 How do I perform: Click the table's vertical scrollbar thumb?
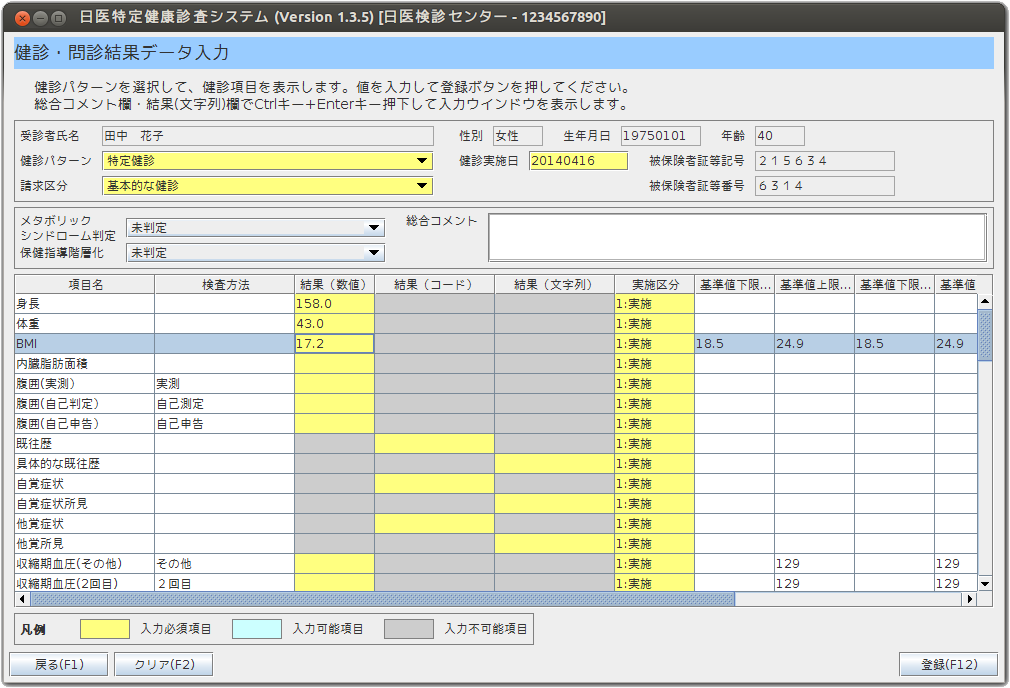pos(985,335)
